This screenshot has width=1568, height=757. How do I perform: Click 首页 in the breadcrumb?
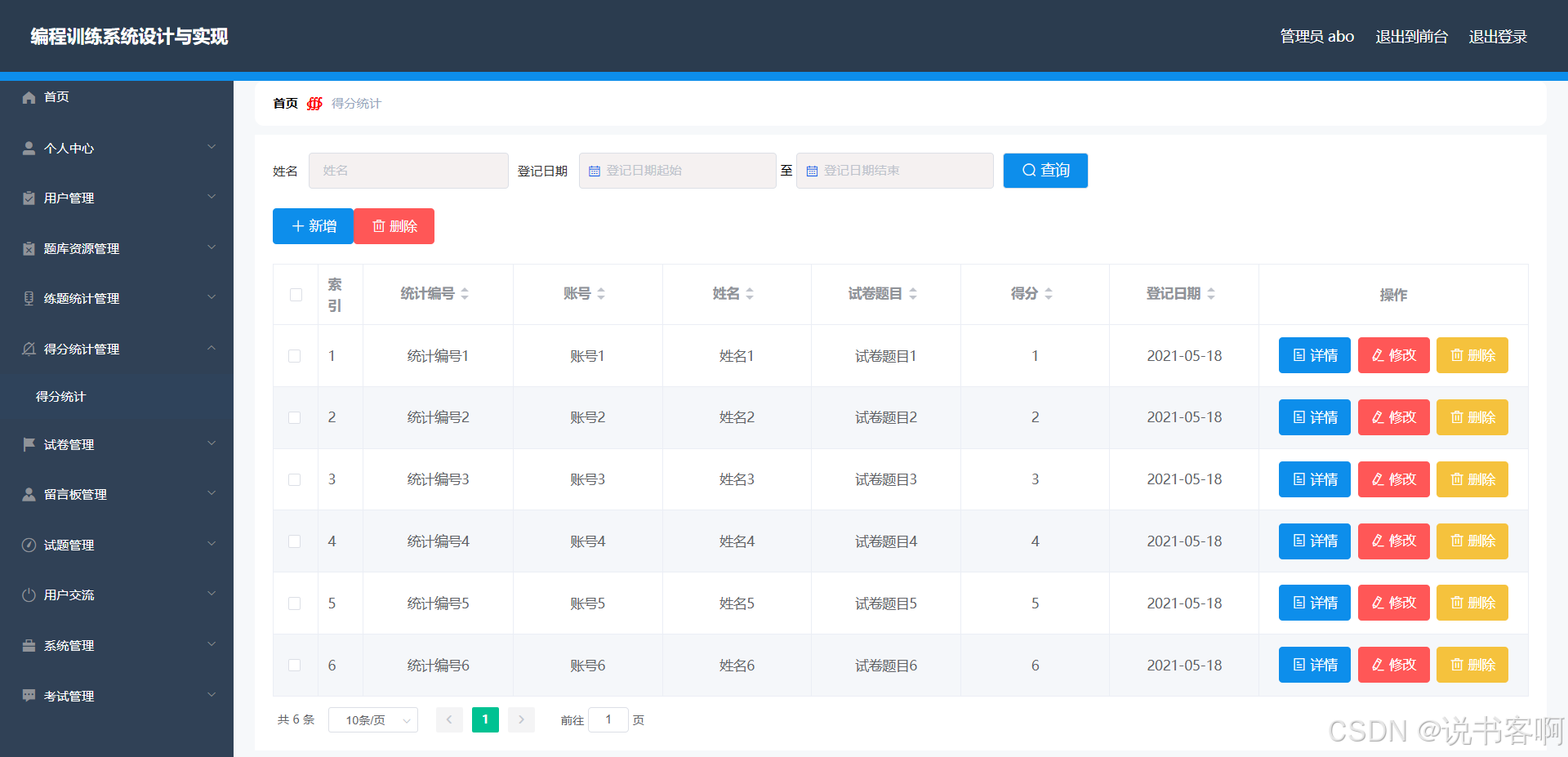285,104
